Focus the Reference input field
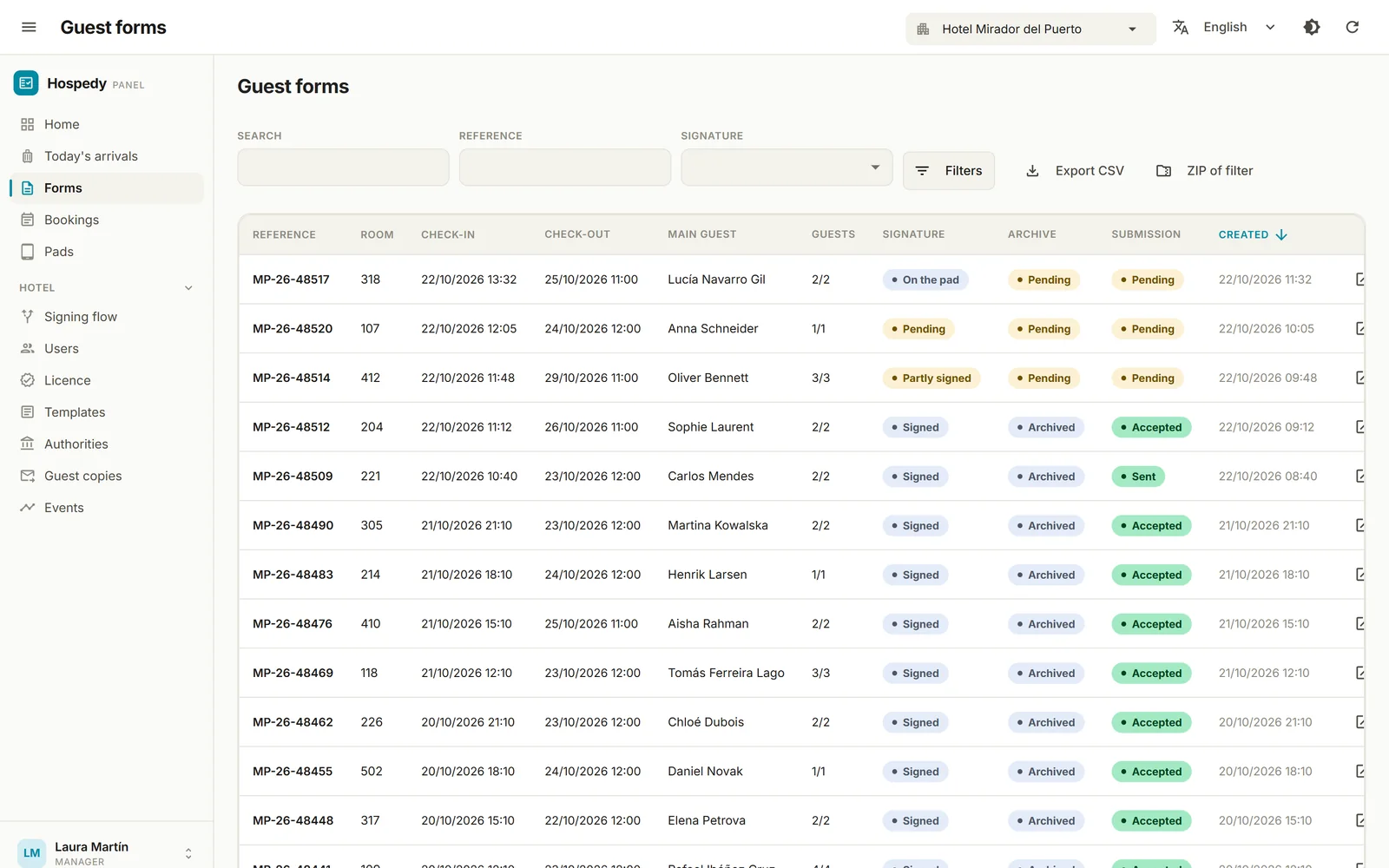This screenshot has height=868, width=1389. click(x=565, y=168)
